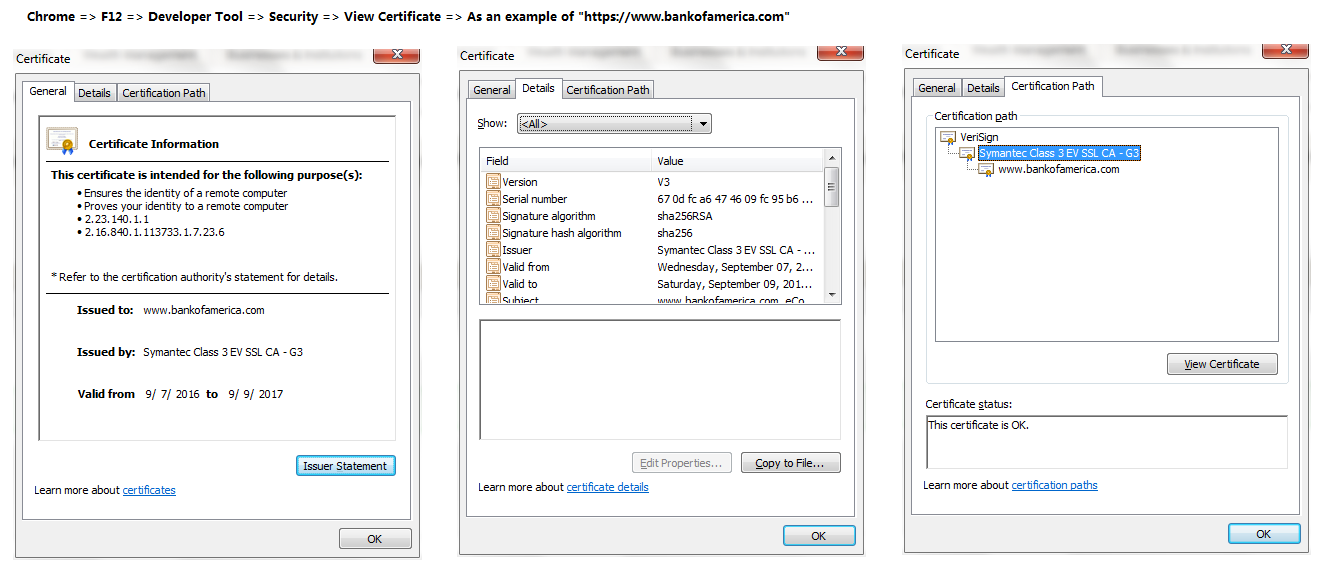1327x572 pixels.
Task: Click the empty field value text box
Action: (660, 379)
